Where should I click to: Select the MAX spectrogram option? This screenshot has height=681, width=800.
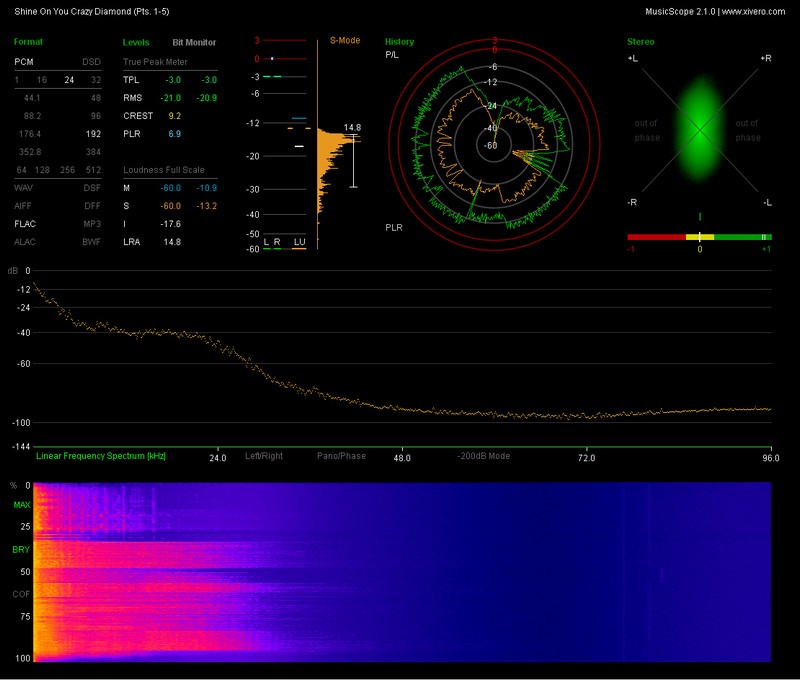(21, 505)
